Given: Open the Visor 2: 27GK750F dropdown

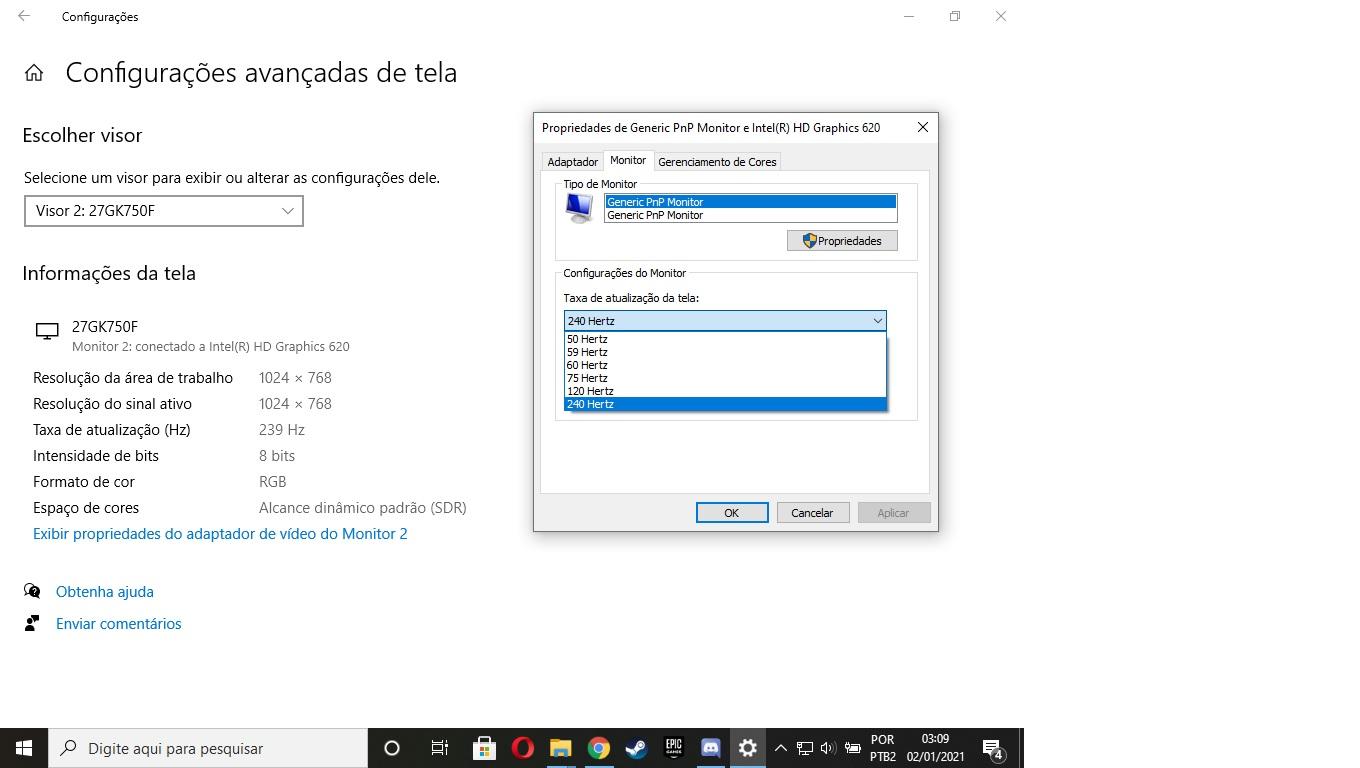Looking at the screenshot, I should point(164,211).
